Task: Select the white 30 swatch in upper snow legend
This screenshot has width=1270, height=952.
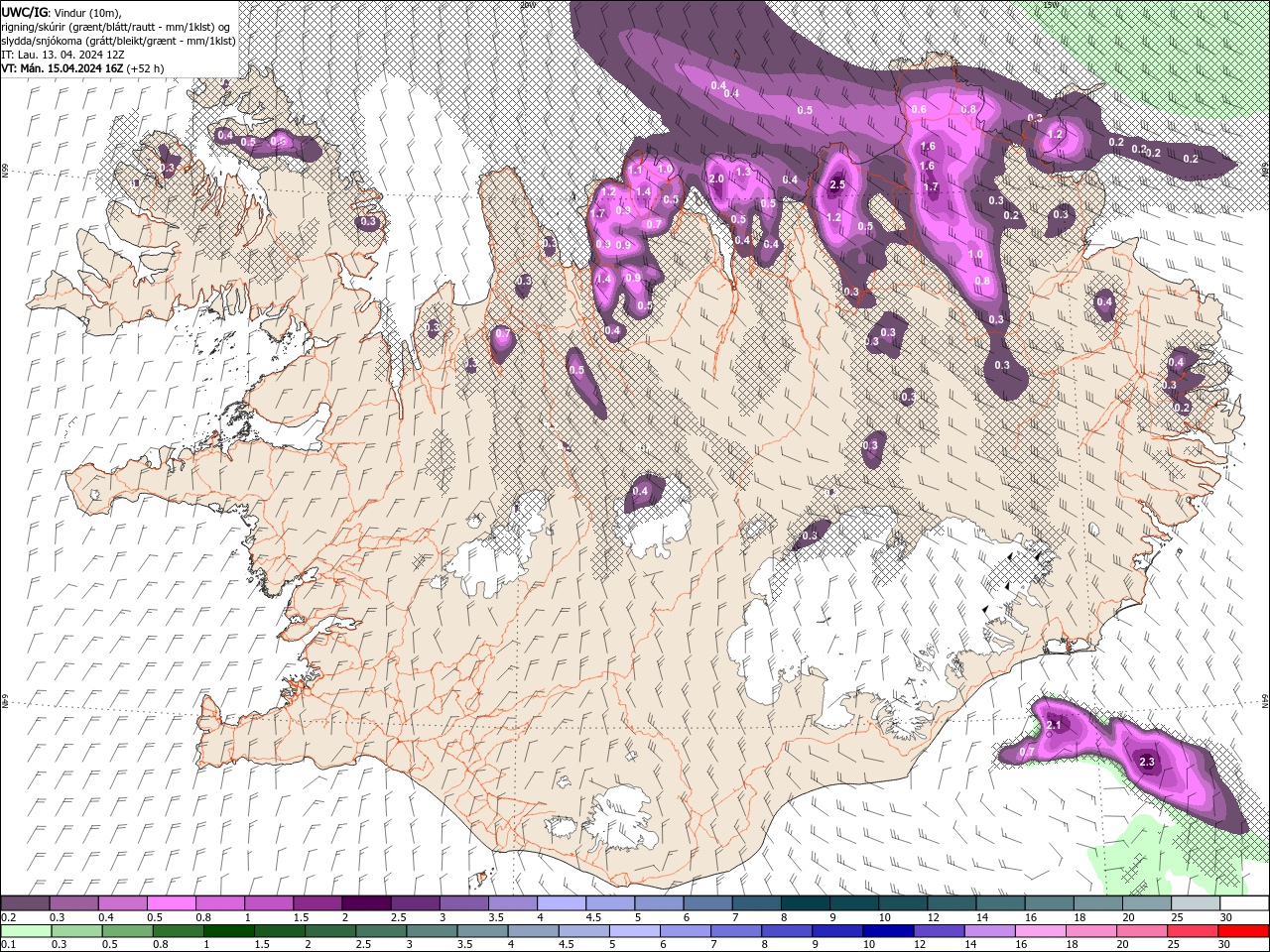Action: point(1244,902)
